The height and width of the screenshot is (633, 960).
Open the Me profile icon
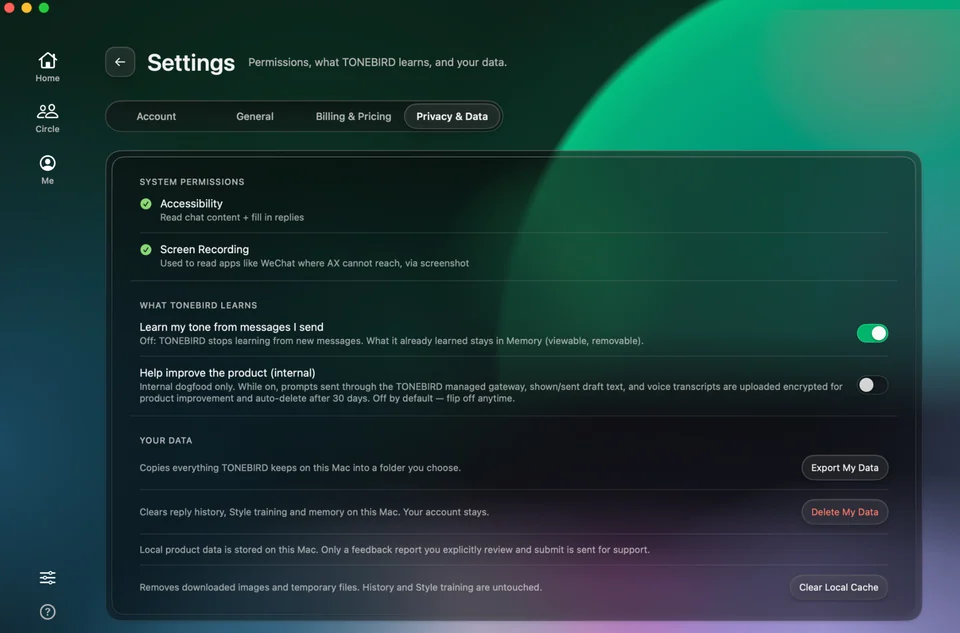[47, 169]
